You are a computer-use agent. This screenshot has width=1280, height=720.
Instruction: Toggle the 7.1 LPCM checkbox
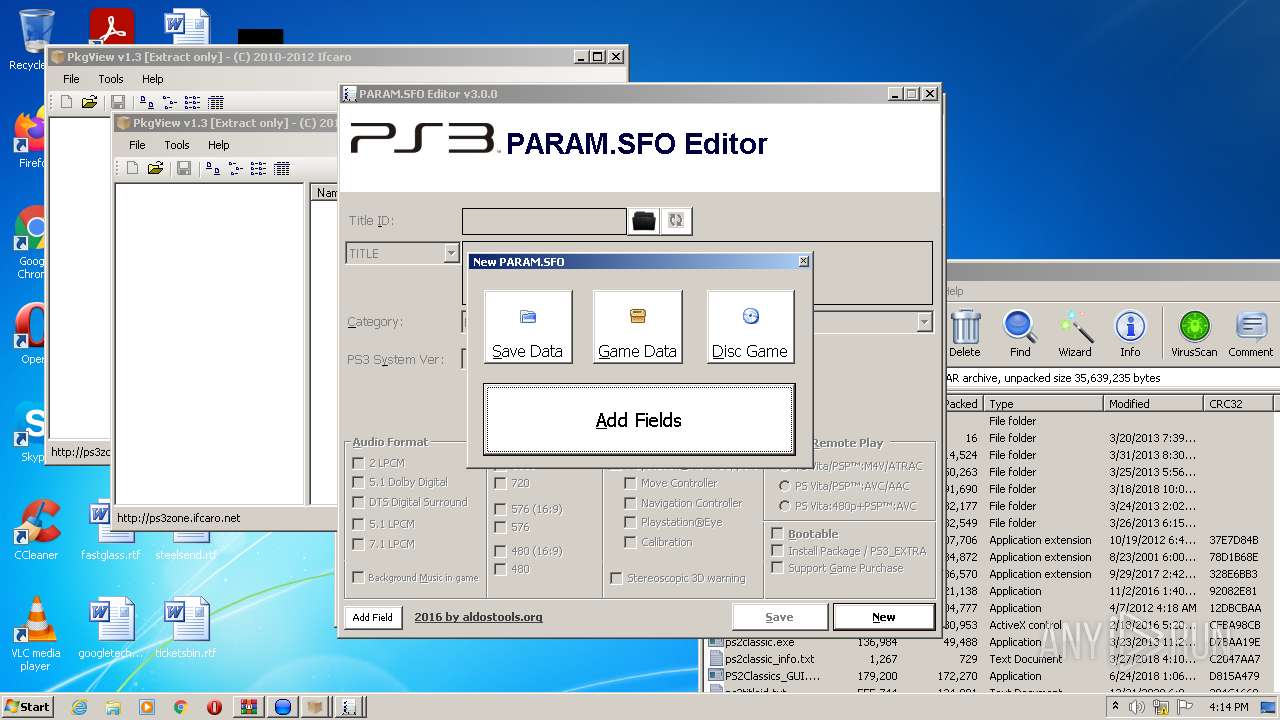[358, 544]
